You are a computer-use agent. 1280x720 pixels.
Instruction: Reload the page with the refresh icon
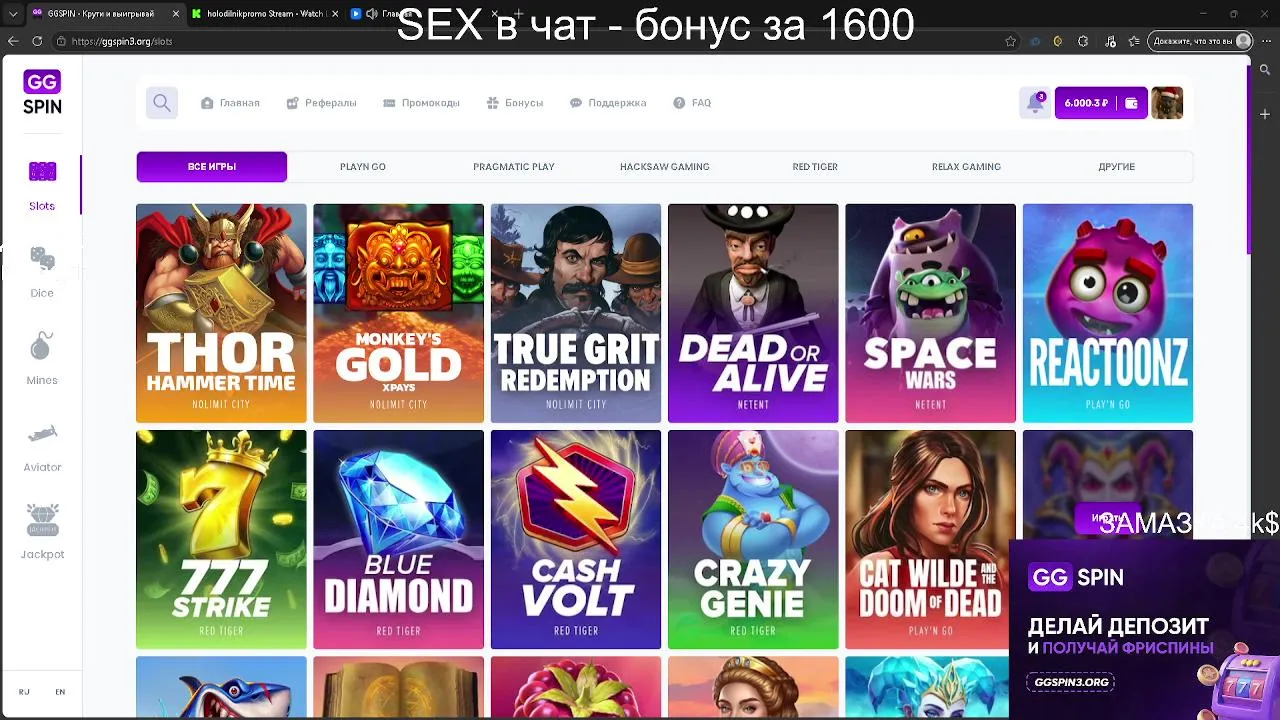tap(37, 41)
